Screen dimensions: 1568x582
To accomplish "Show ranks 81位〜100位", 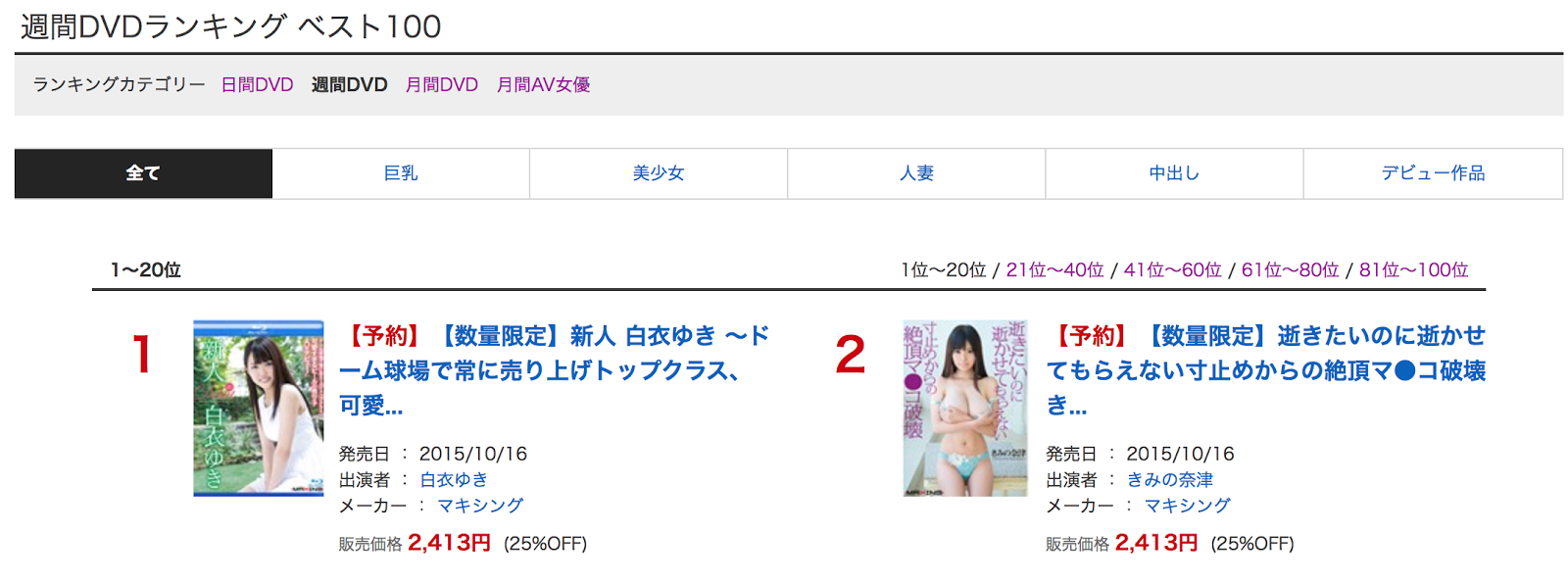I will pyautogui.click(x=1413, y=270).
